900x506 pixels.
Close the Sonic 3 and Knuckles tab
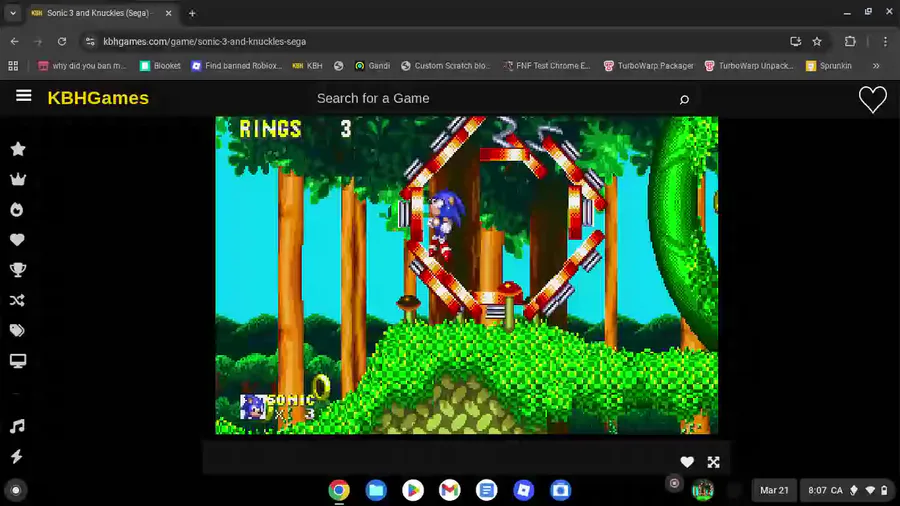tap(168, 13)
